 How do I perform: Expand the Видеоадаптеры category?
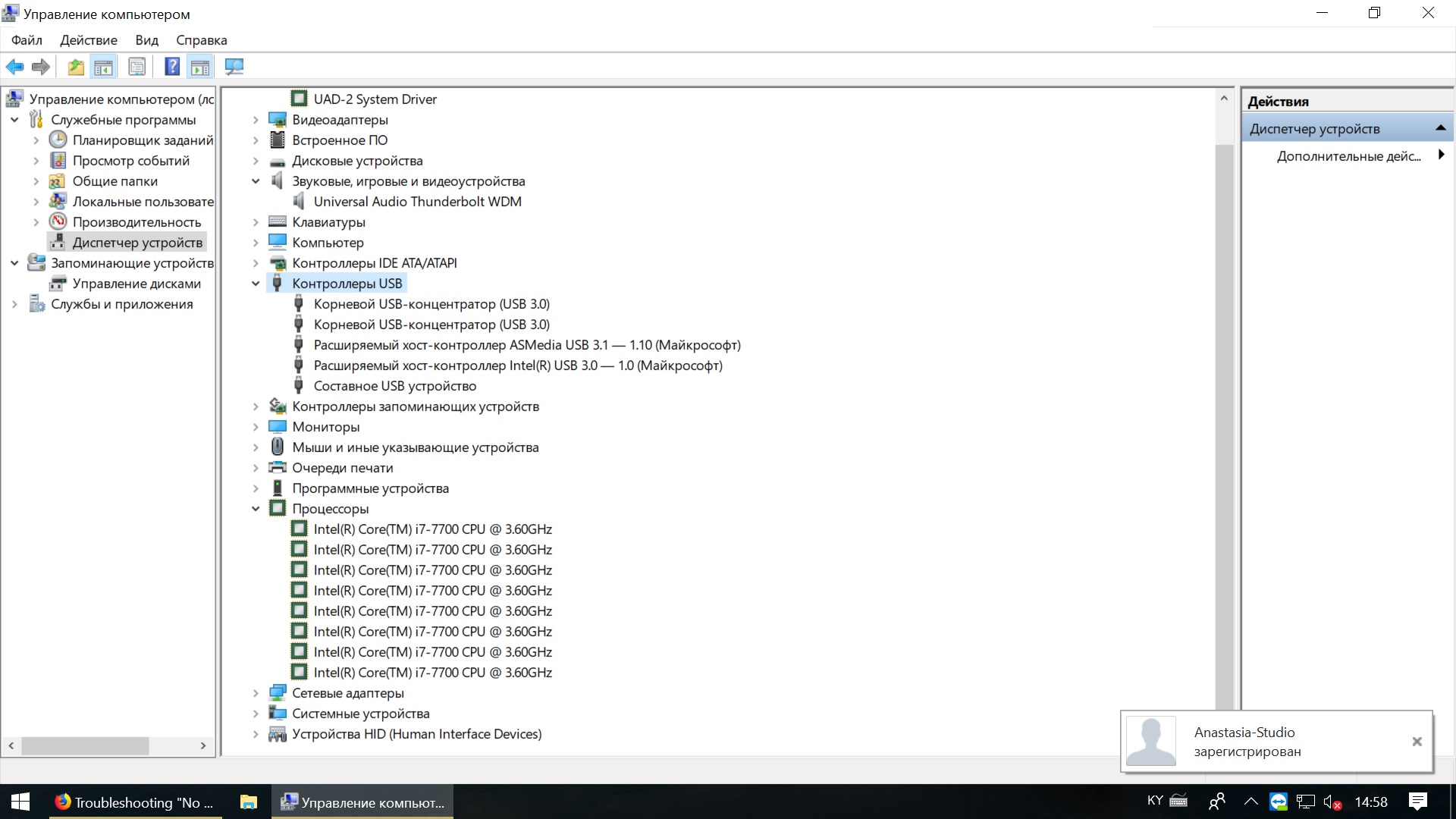256,120
